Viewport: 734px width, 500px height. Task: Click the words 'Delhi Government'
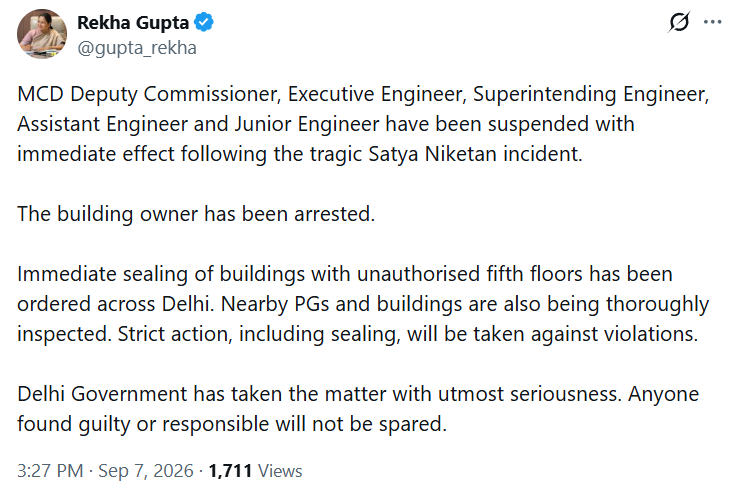tap(102, 394)
